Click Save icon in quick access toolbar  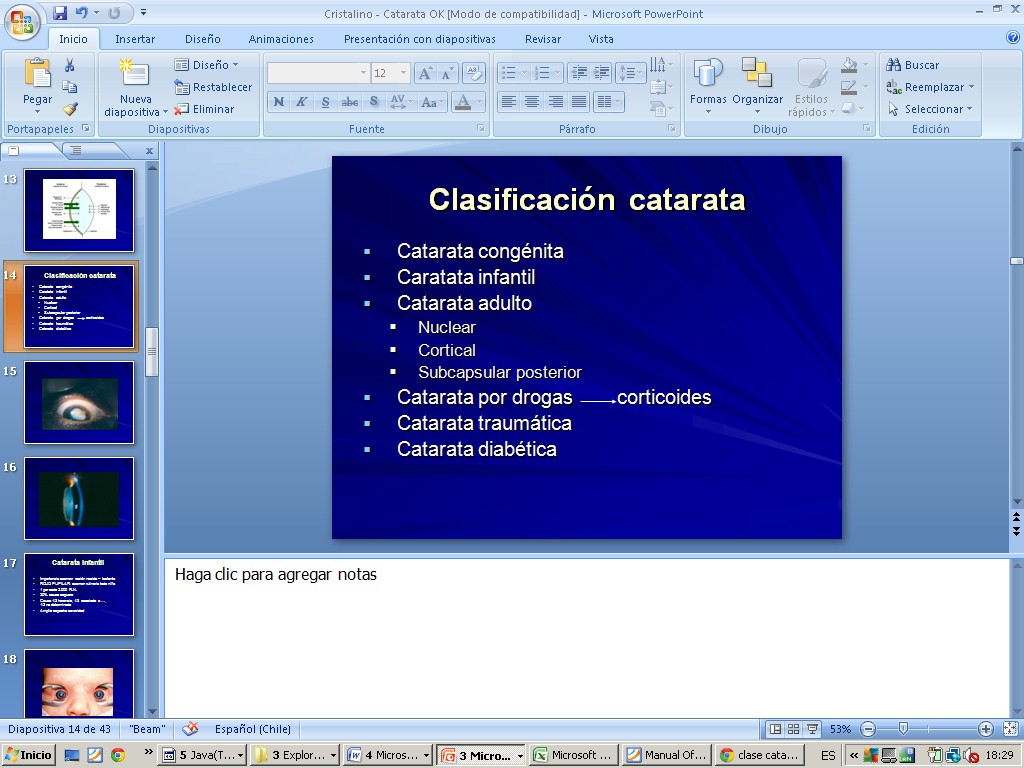[60, 13]
